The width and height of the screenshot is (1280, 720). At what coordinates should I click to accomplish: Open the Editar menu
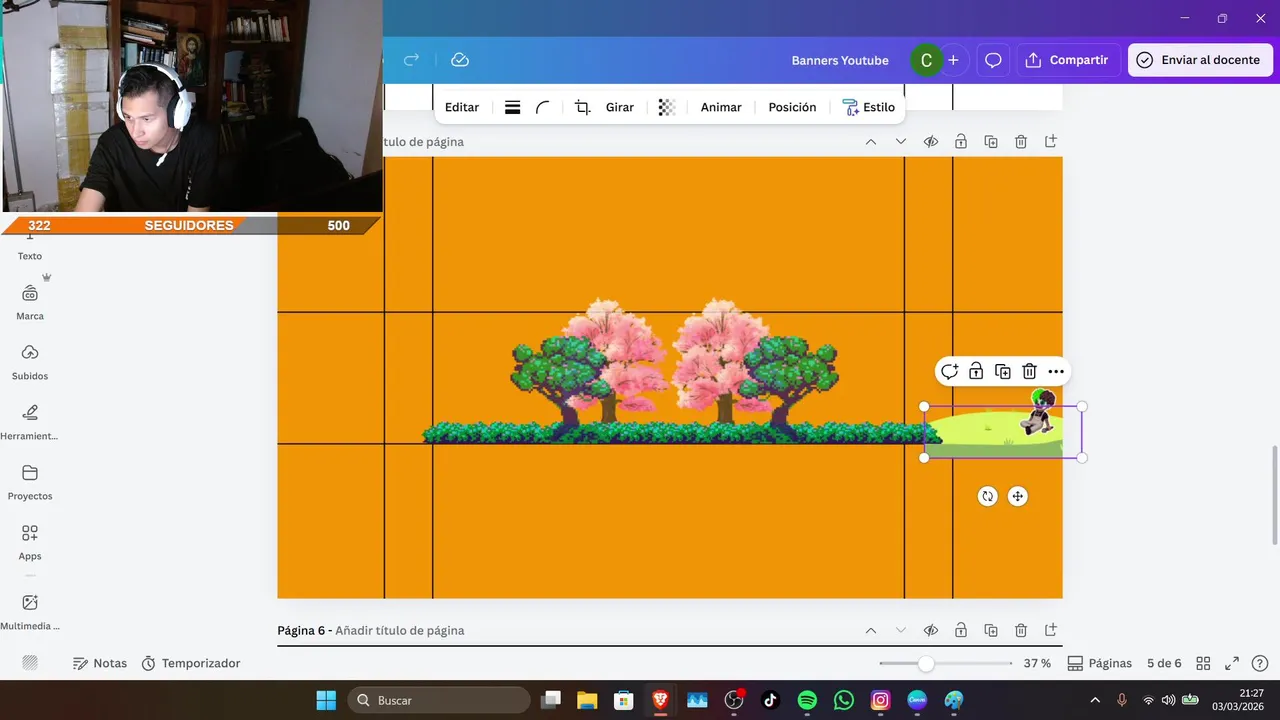[462, 107]
